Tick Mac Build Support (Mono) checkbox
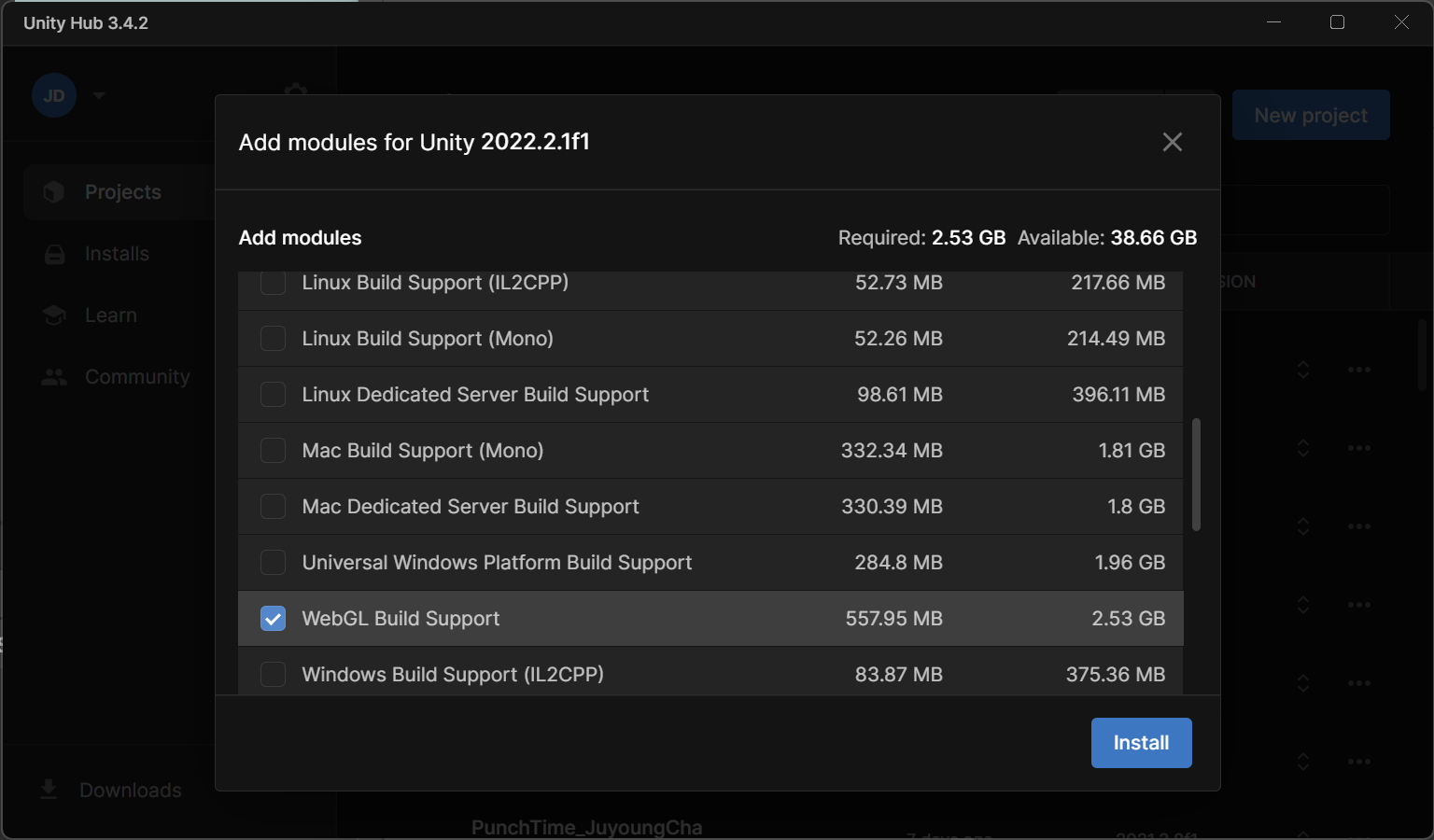The width and height of the screenshot is (1434, 840). coord(273,450)
